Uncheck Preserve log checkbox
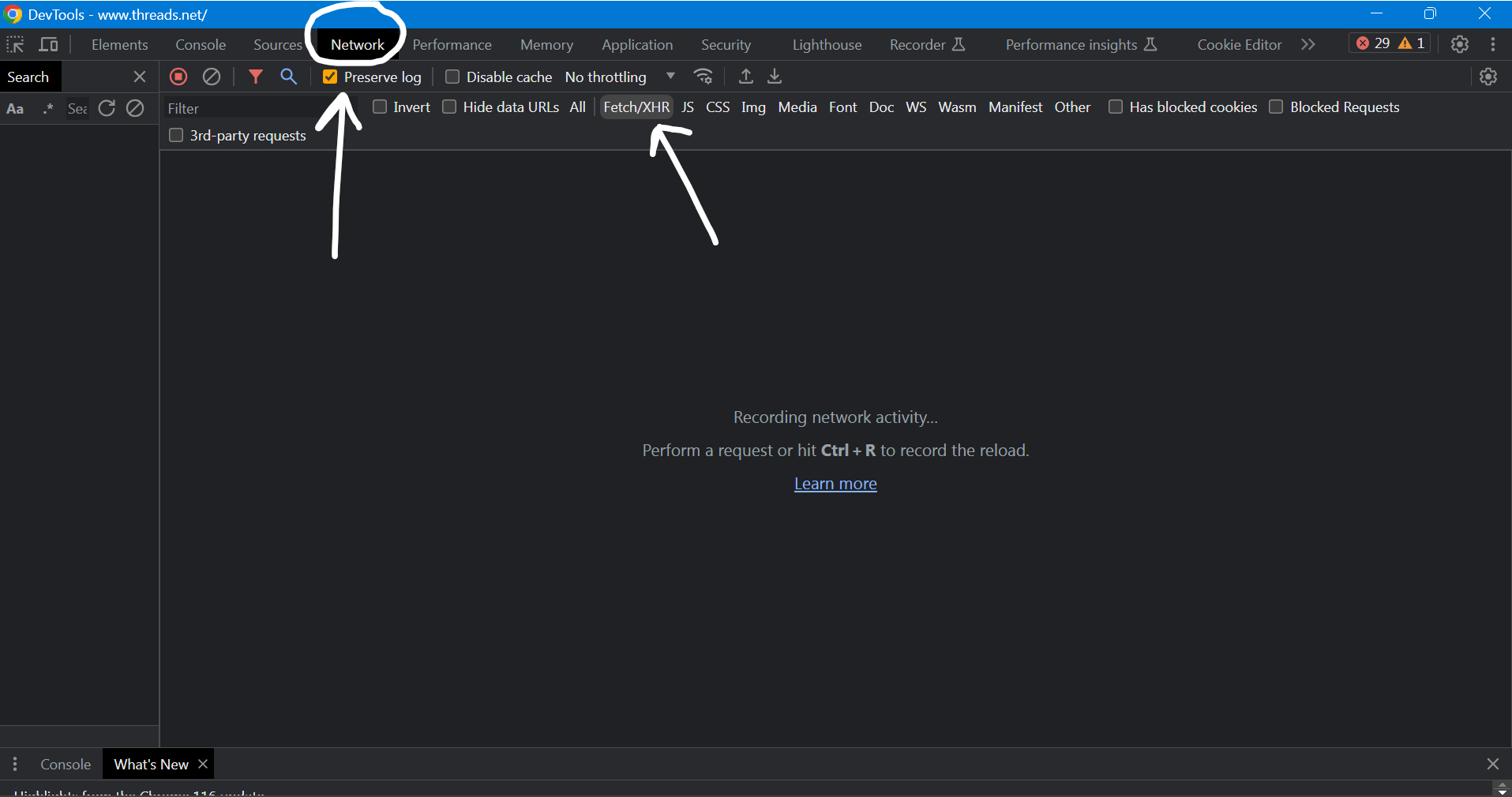 pos(330,77)
